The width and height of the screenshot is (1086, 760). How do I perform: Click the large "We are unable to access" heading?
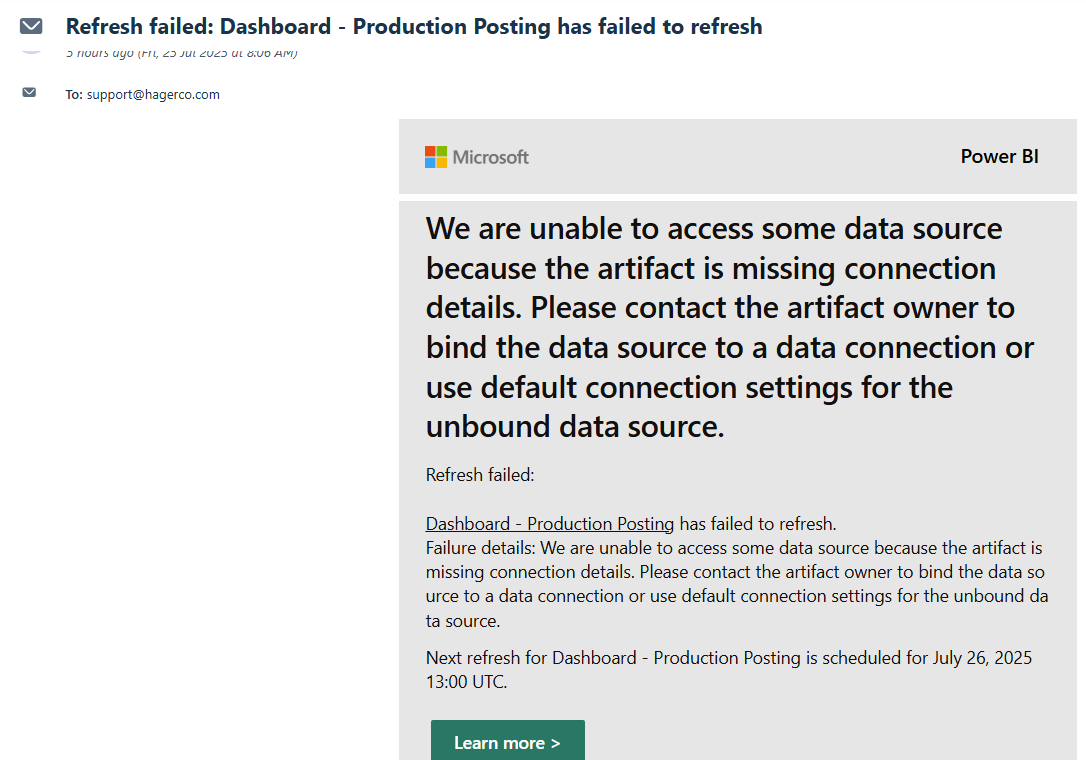[729, 327]
